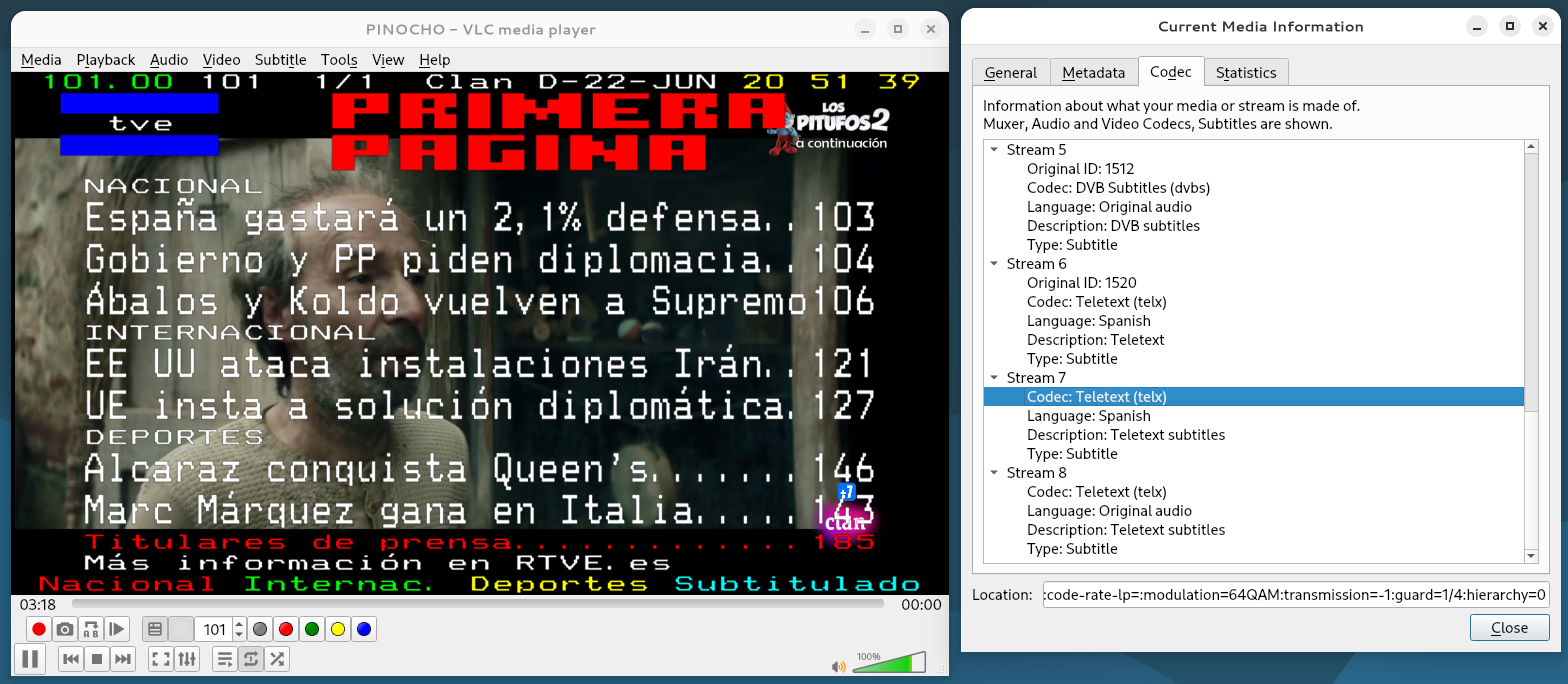Toggle teletext activation button
The height and width of the screenshot is (684, 1568).
pos(155,629)
